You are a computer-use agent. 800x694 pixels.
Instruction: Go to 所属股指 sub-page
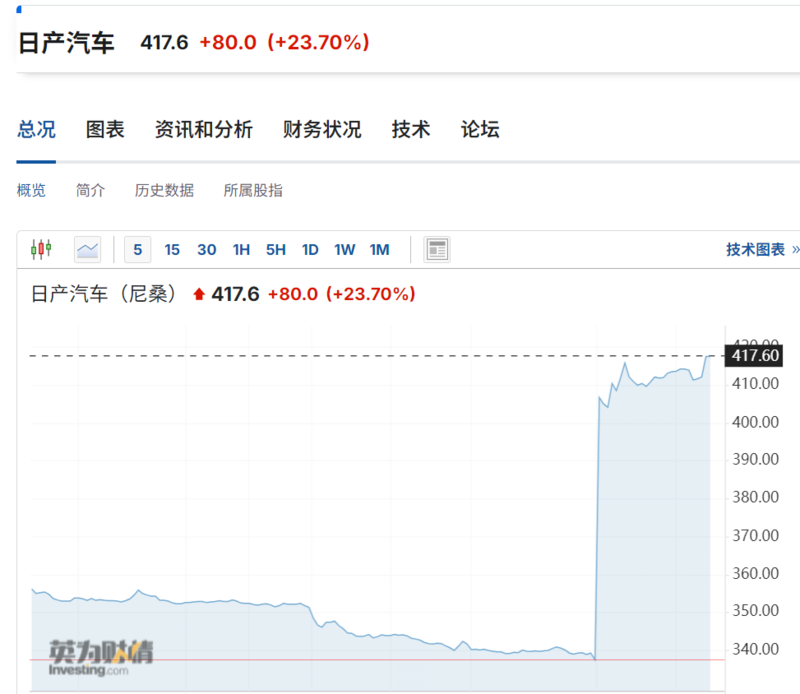253,190
